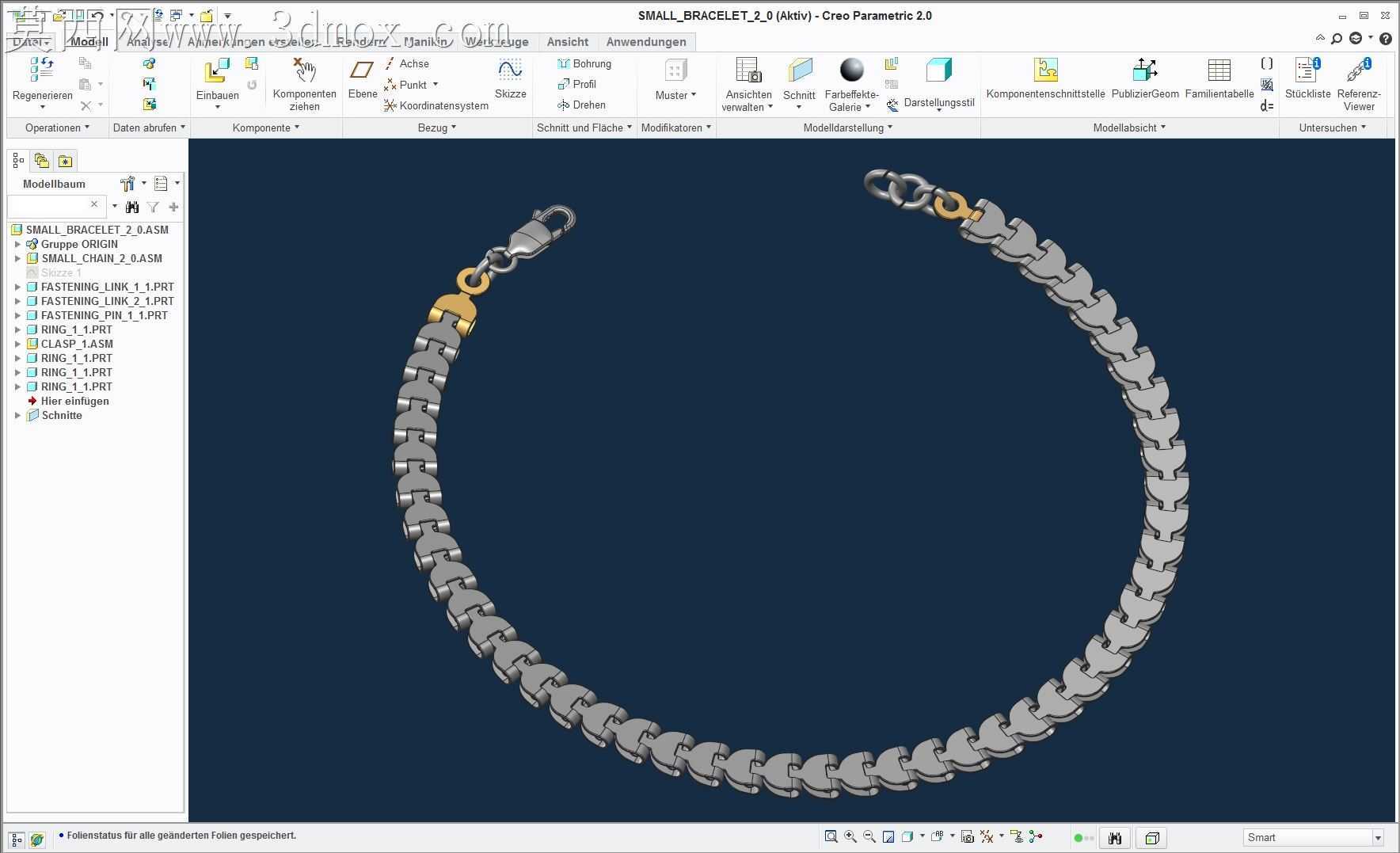
Task: Click the add plus icon in model tree
Action: (x=173, y=207)
